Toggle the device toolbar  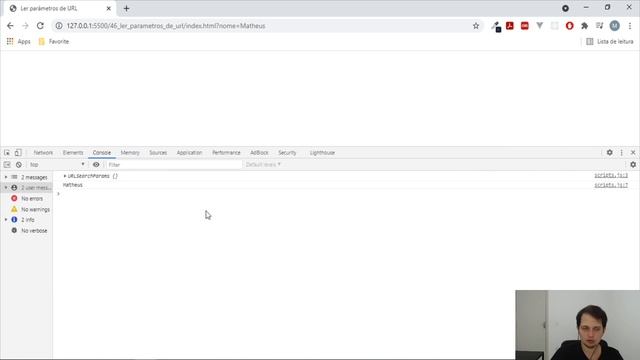18,153
